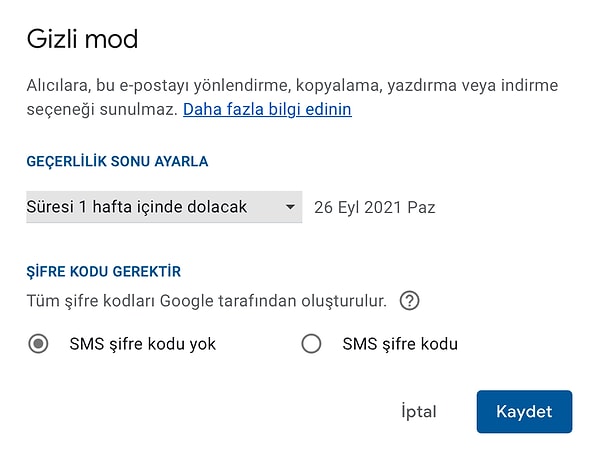The height and width of the screenshot is (459, 600).
Task: Open the 'Daha fazla bilgi edinin' link
Action: click(x=267, y=109)
